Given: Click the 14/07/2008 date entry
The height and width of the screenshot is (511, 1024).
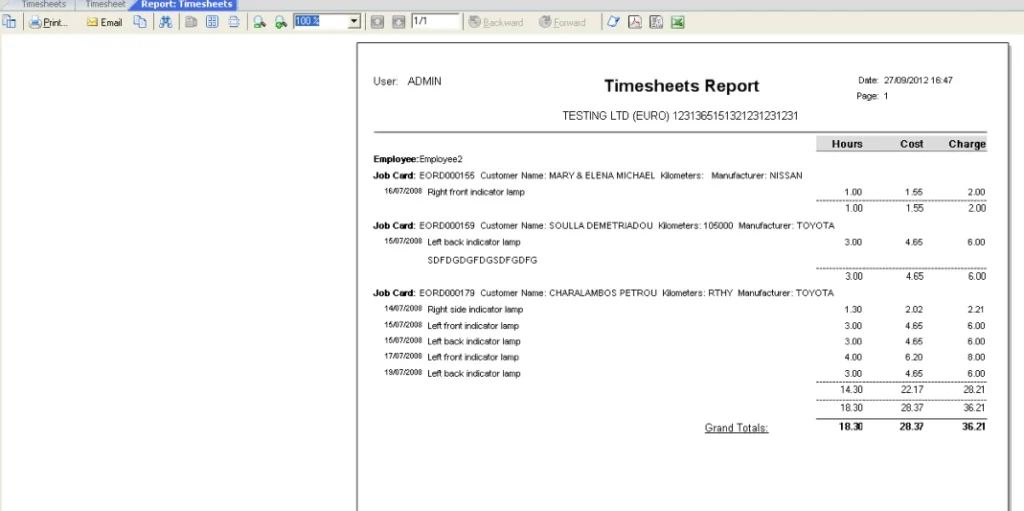Looking at the screenshot, I should 403,308.
